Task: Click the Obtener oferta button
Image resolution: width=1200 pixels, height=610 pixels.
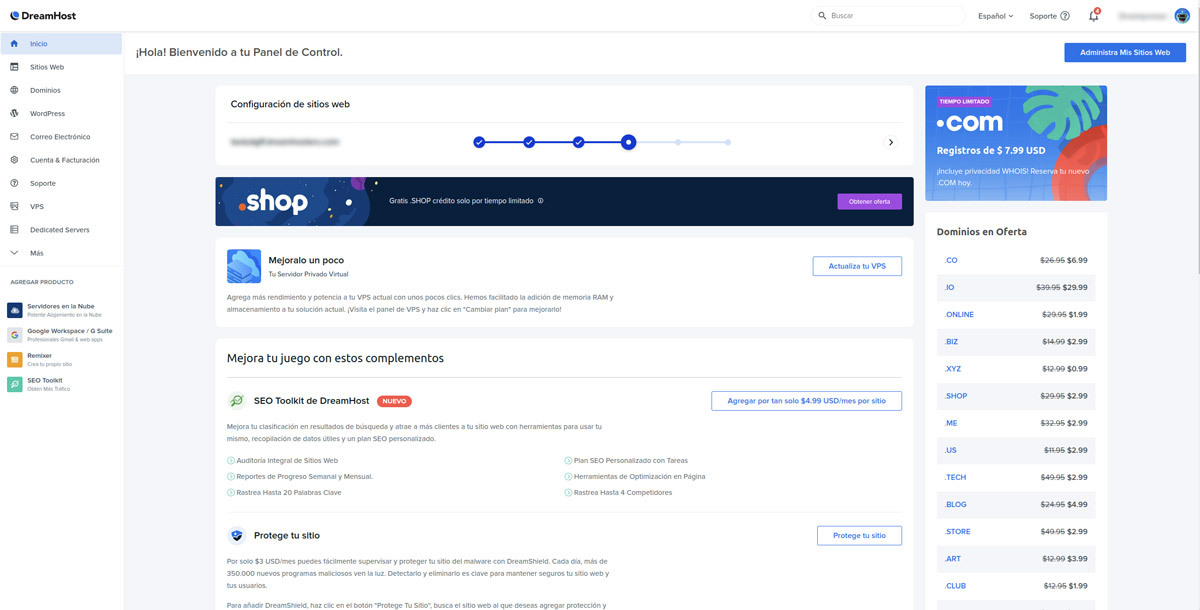Action: click(869, 202)
